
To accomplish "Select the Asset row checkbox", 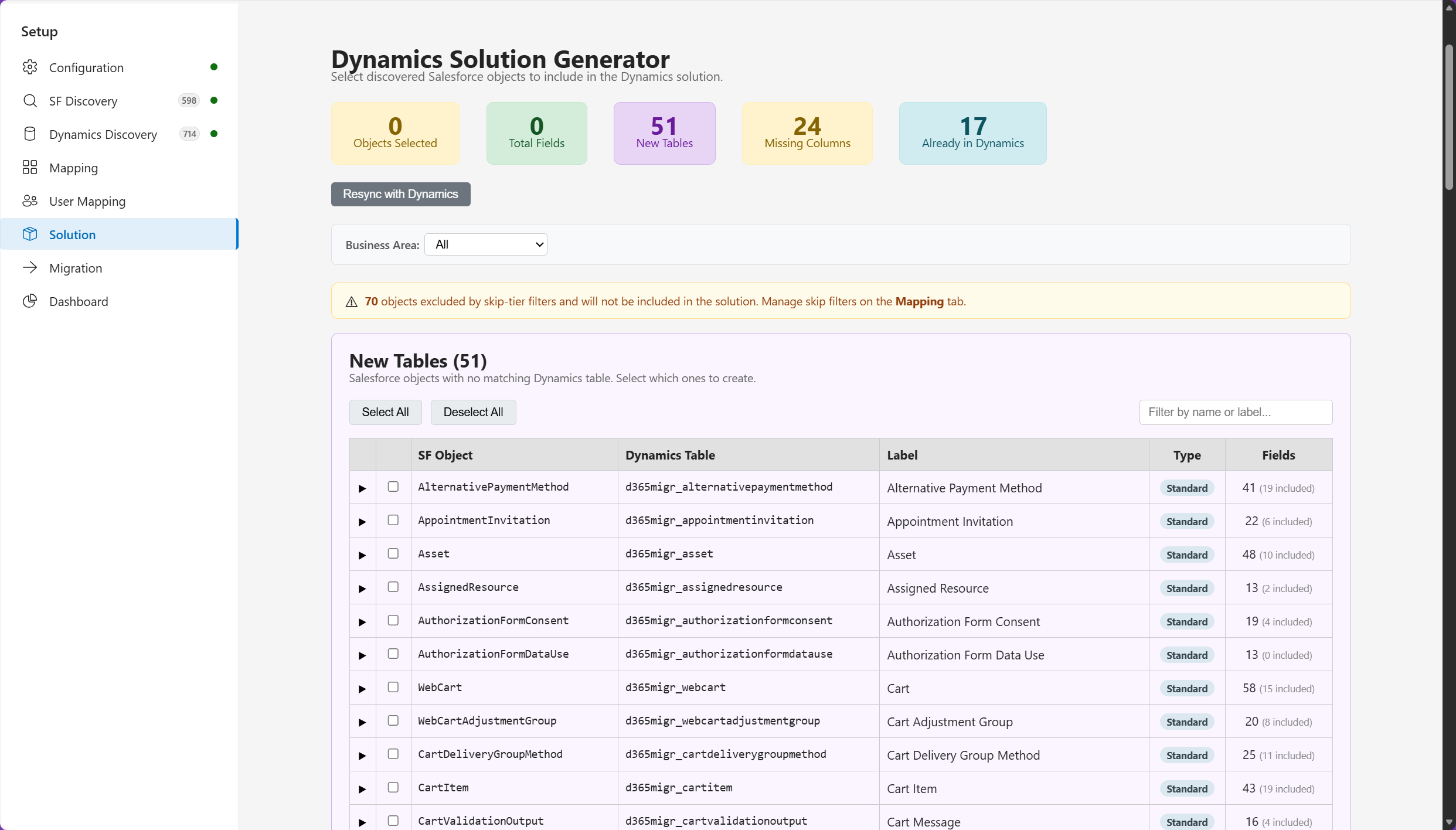I will (393, 554).
